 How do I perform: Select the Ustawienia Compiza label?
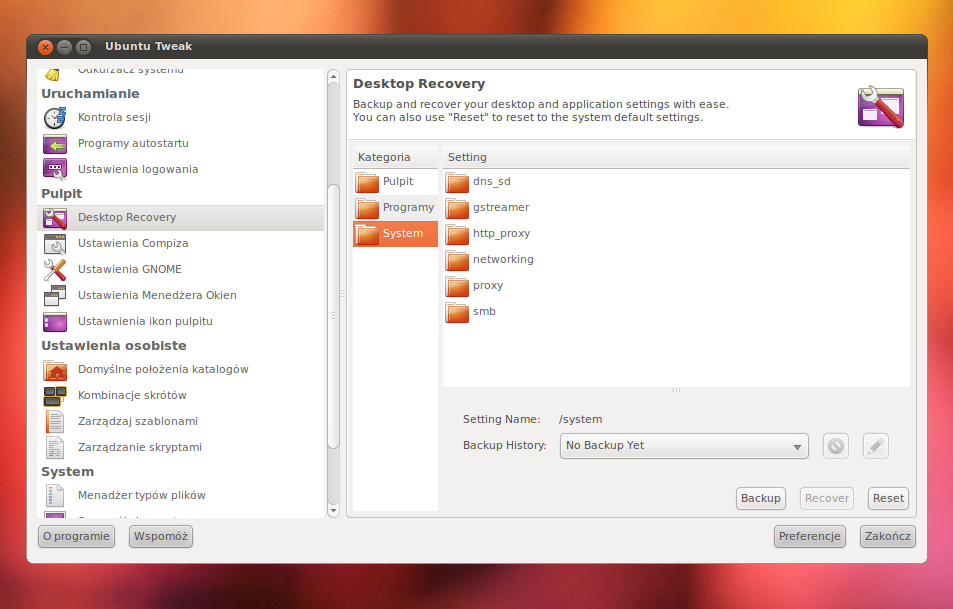(133, 244)
